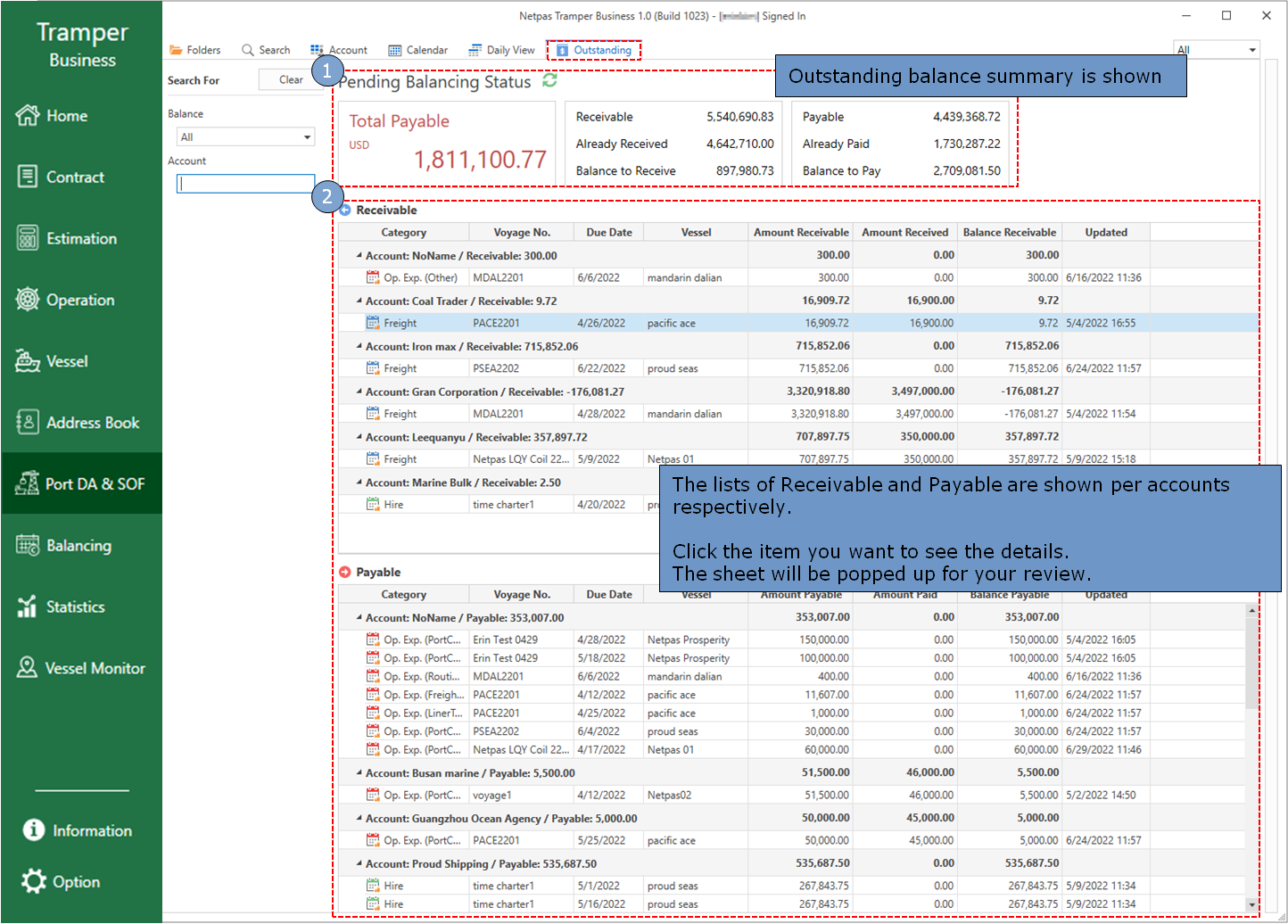Collapse Account: Gran Corporation group

(x=359, y=392)
